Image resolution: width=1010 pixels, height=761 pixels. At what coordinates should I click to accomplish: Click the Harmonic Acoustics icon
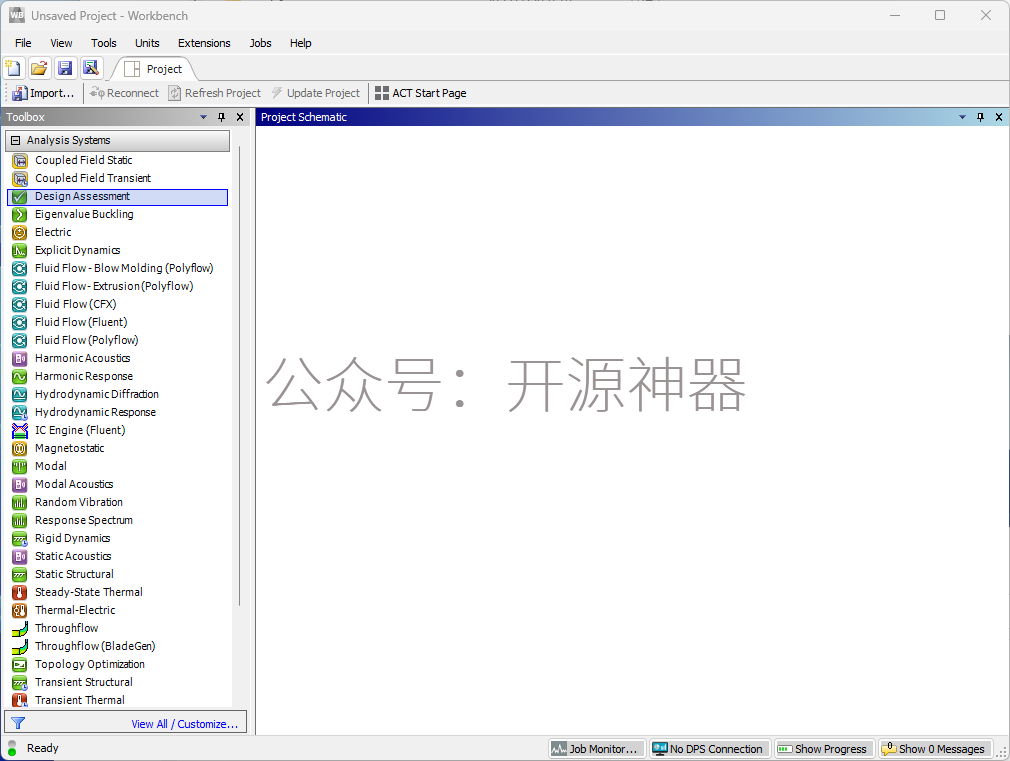pyautogui.click(x=20, y=359)
